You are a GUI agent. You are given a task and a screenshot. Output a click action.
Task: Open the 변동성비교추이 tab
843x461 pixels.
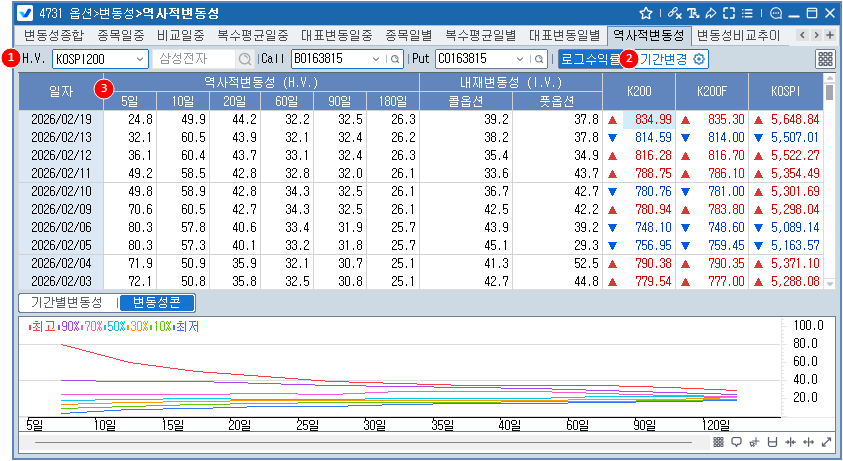[739, 35]
